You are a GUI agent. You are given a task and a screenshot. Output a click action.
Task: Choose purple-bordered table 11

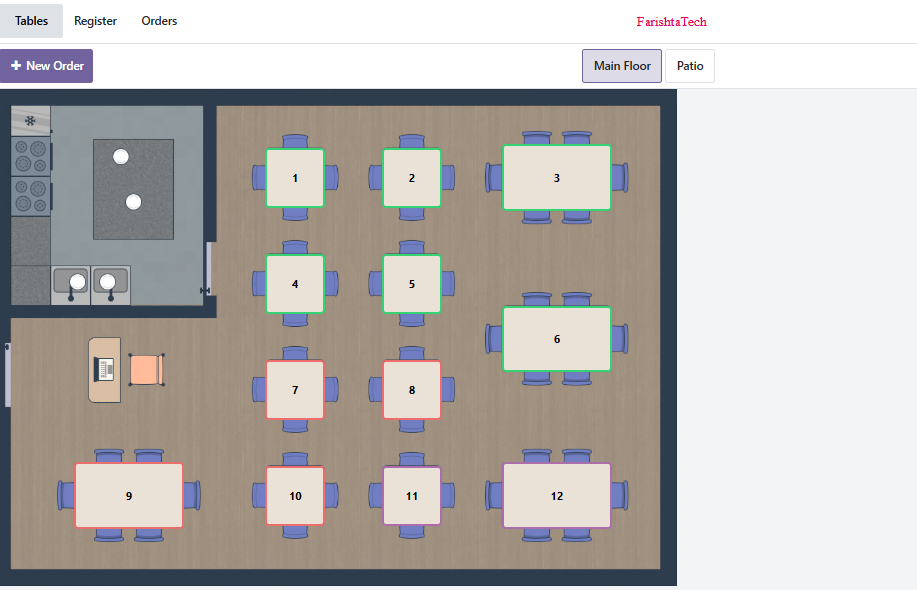(412, 496)
